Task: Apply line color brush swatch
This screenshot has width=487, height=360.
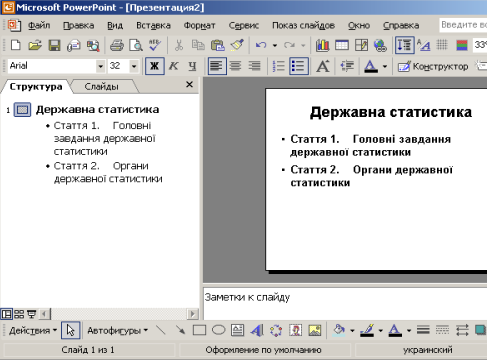Action: click(367, 330)
